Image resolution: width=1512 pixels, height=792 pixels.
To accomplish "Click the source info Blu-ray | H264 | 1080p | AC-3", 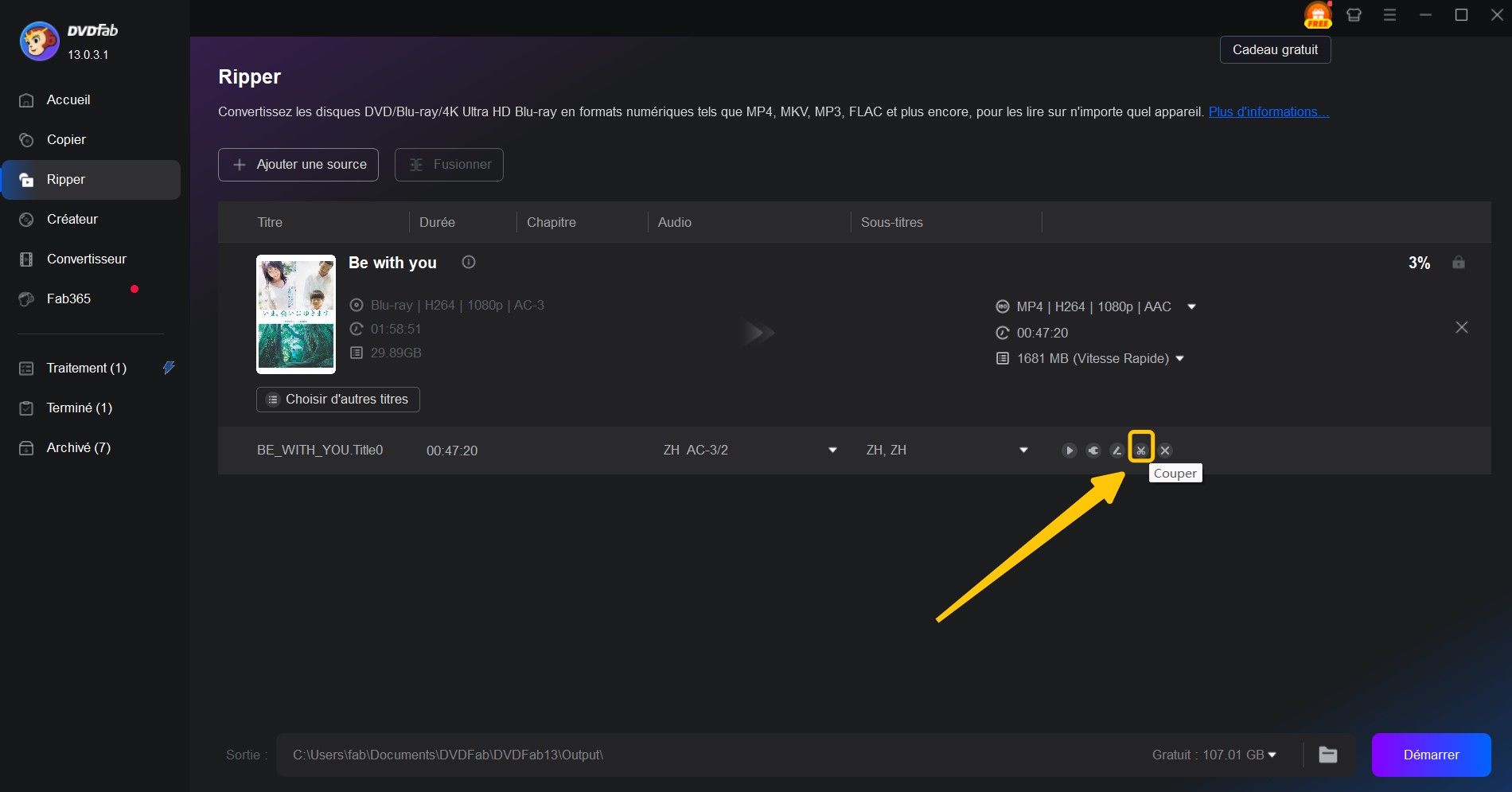I will pyautogui.click(x=458, y=306).
